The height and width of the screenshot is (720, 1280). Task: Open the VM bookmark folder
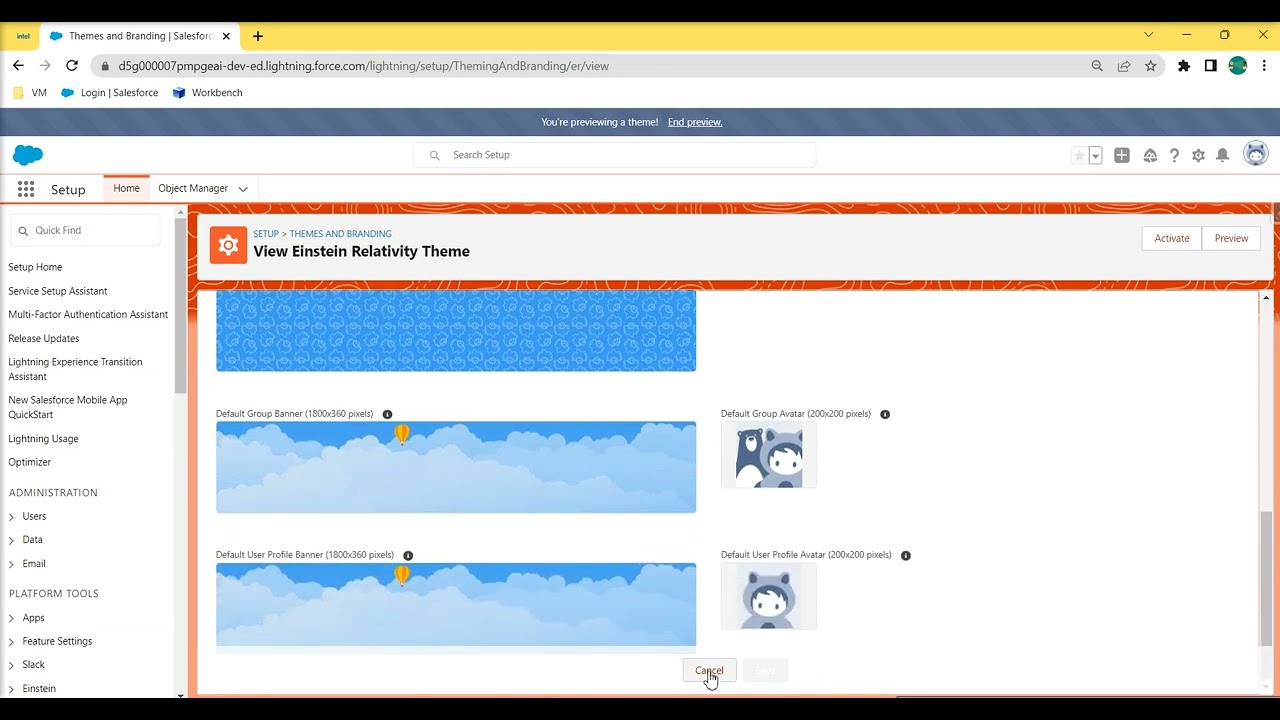tap(30, 93)
